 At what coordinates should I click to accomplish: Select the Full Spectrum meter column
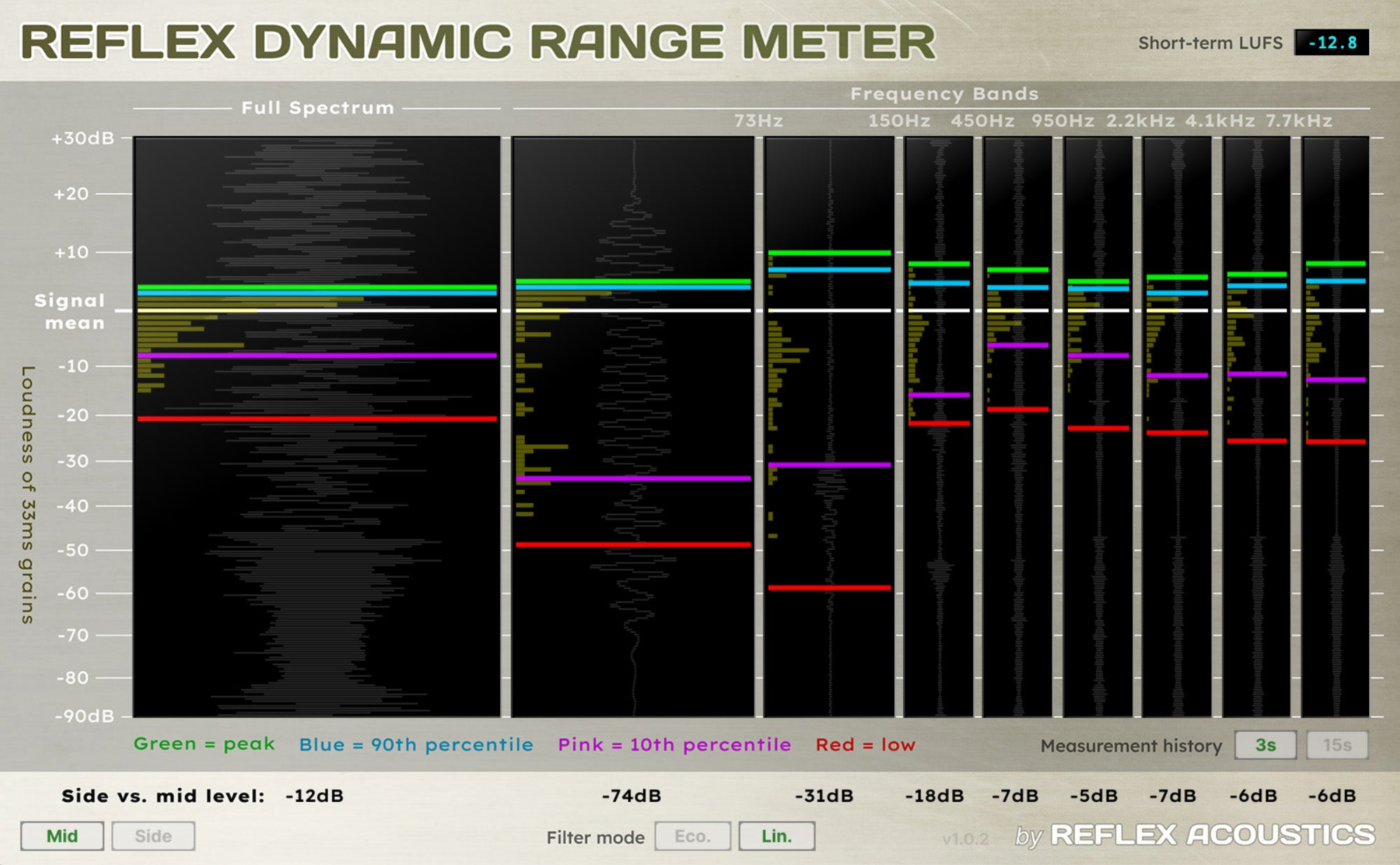tap(315, 421)
